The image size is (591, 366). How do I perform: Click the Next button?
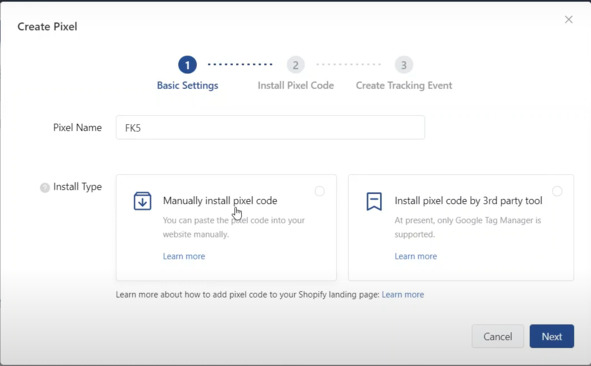[552, 336]
